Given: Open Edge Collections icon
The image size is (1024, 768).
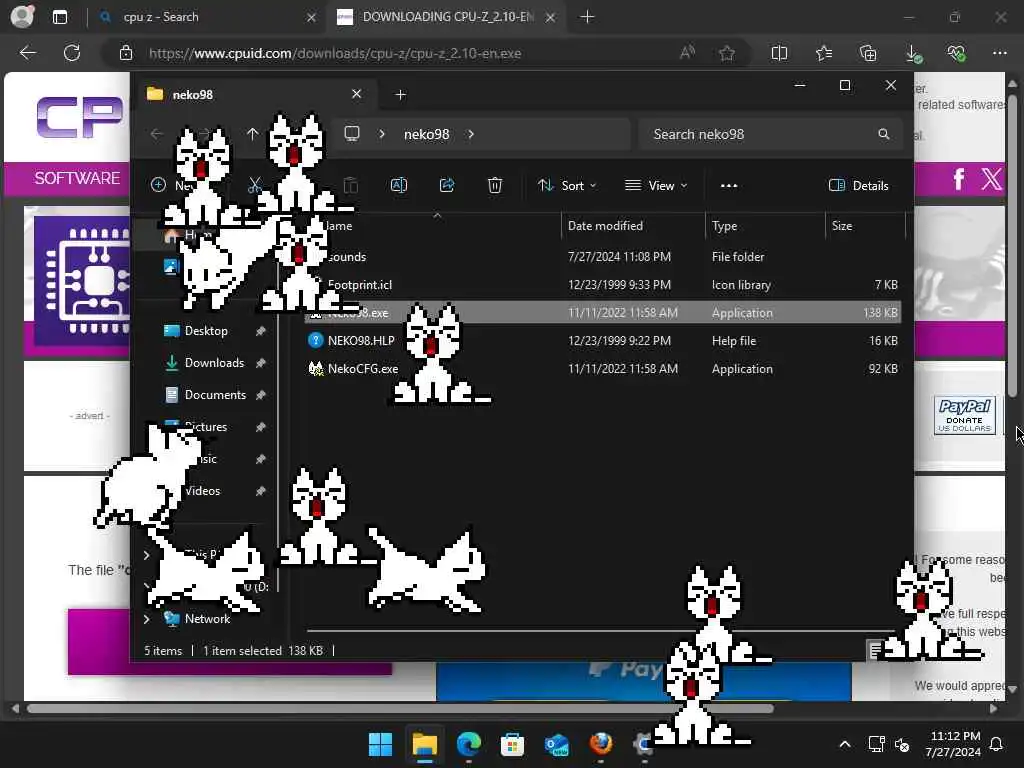Looking at the screenshot, I should pos(868,53).
